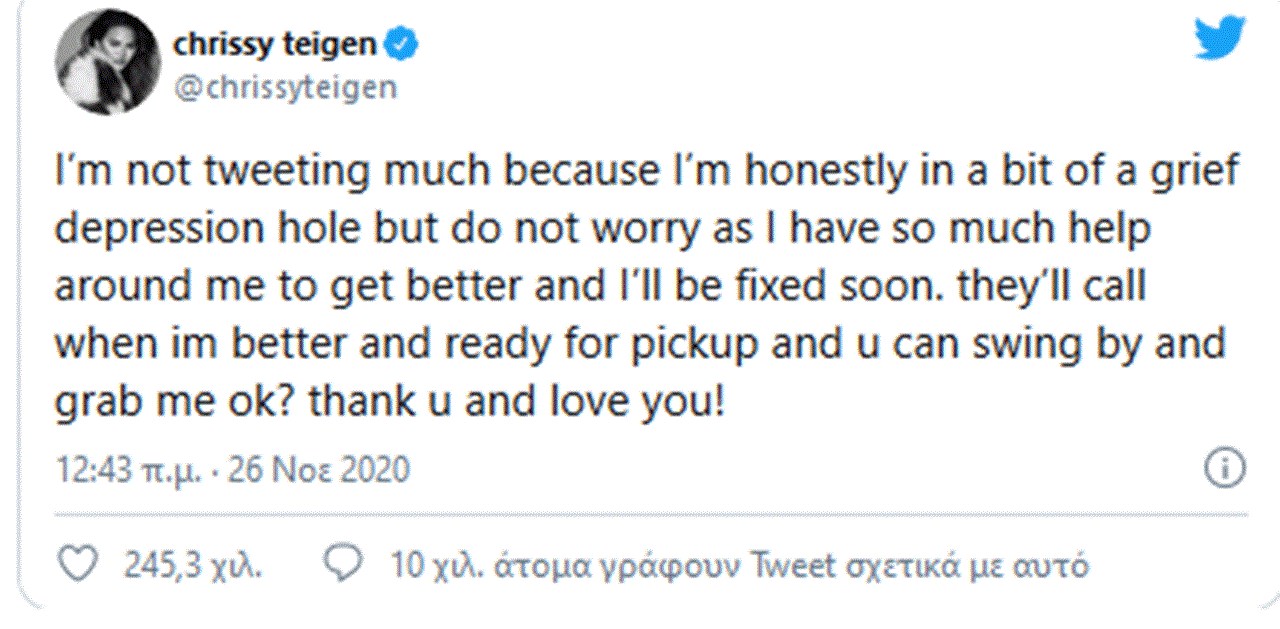Click the reply speech bubble icon

point(347,566)
